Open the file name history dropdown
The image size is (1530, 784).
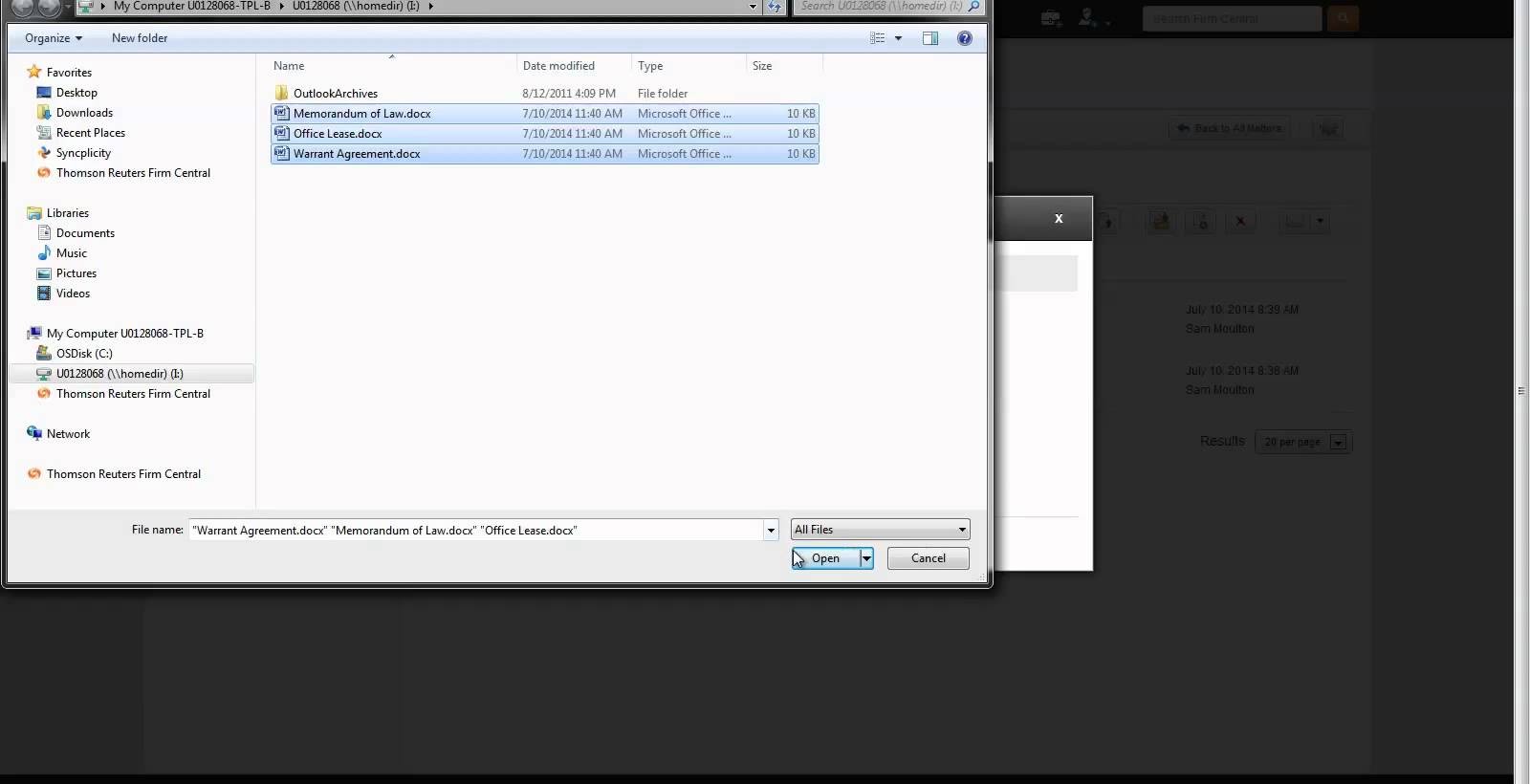771,531
